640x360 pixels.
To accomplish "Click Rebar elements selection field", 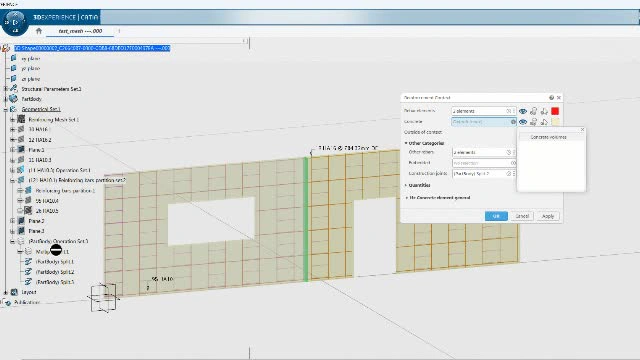I will (483, 111).
